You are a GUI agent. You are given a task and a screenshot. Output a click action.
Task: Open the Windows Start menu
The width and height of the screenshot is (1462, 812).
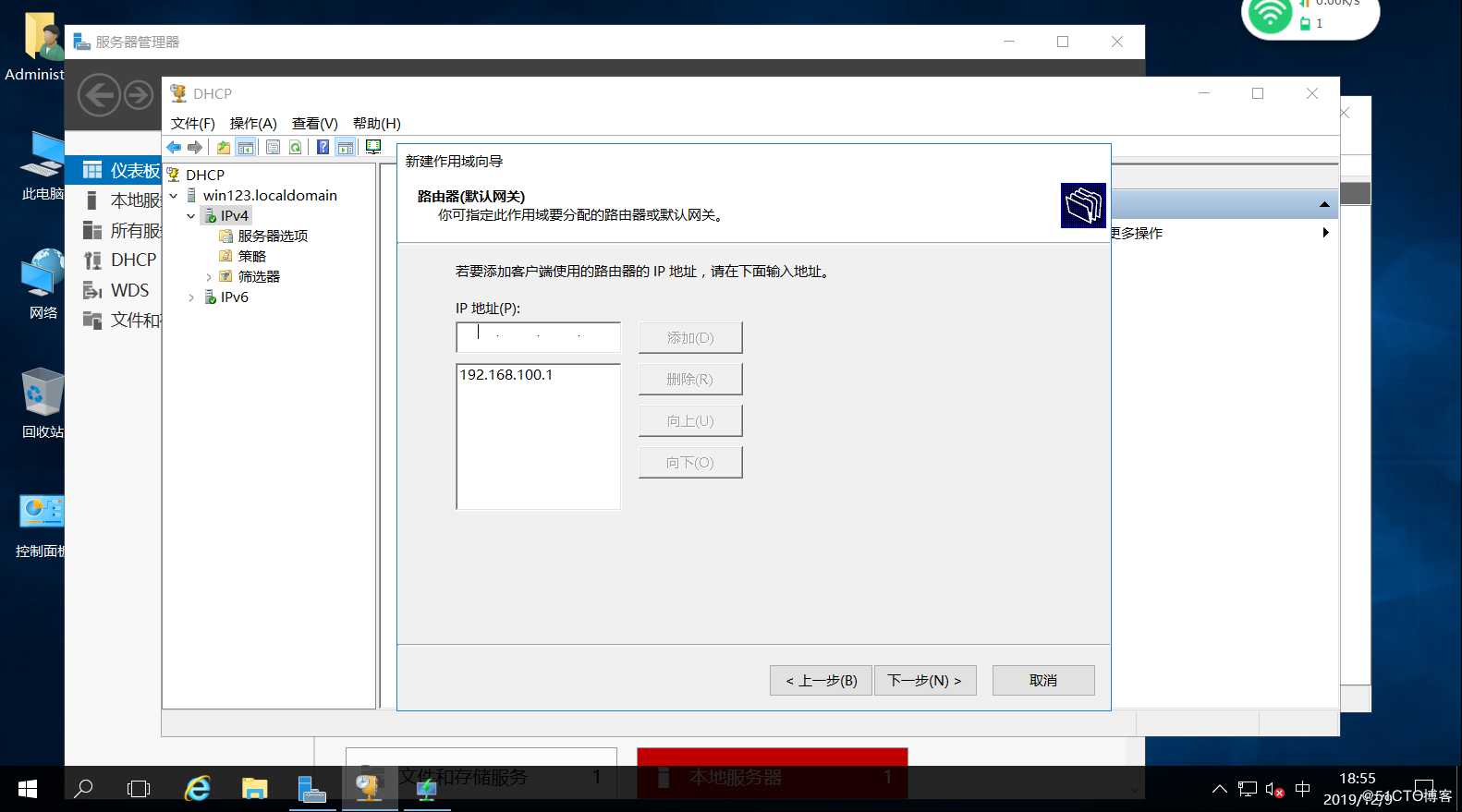(x=28, y=789)
